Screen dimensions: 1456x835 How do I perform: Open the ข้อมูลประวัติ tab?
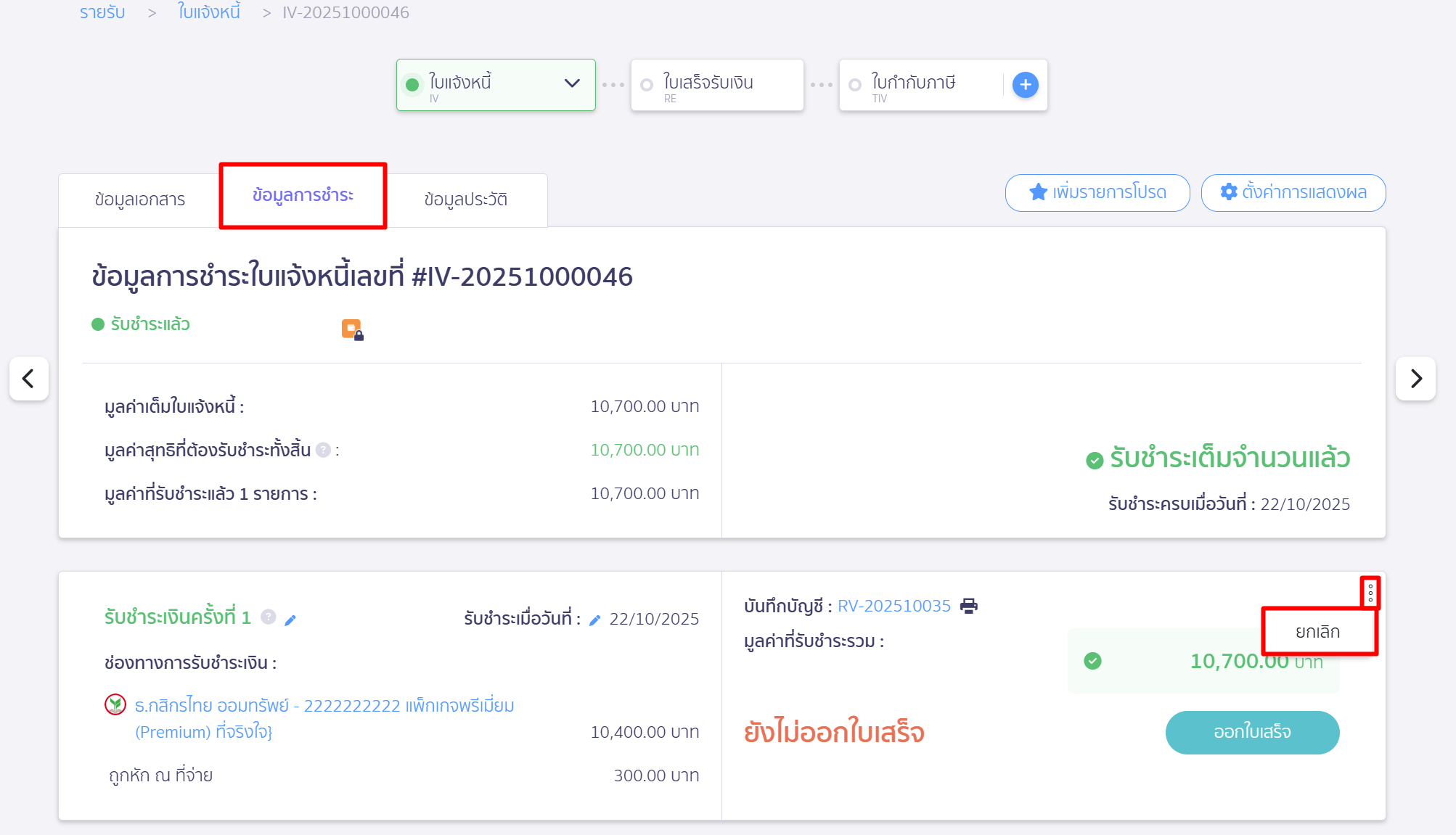(465, 200)
